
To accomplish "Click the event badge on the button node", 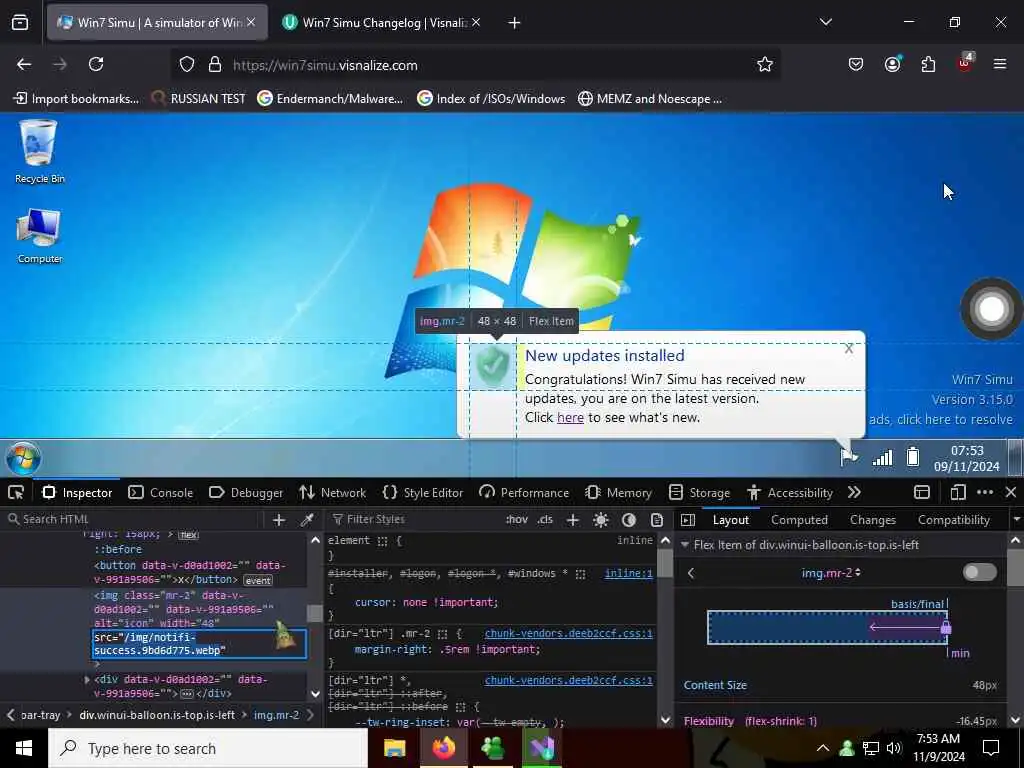I will (x=258, y=580).
